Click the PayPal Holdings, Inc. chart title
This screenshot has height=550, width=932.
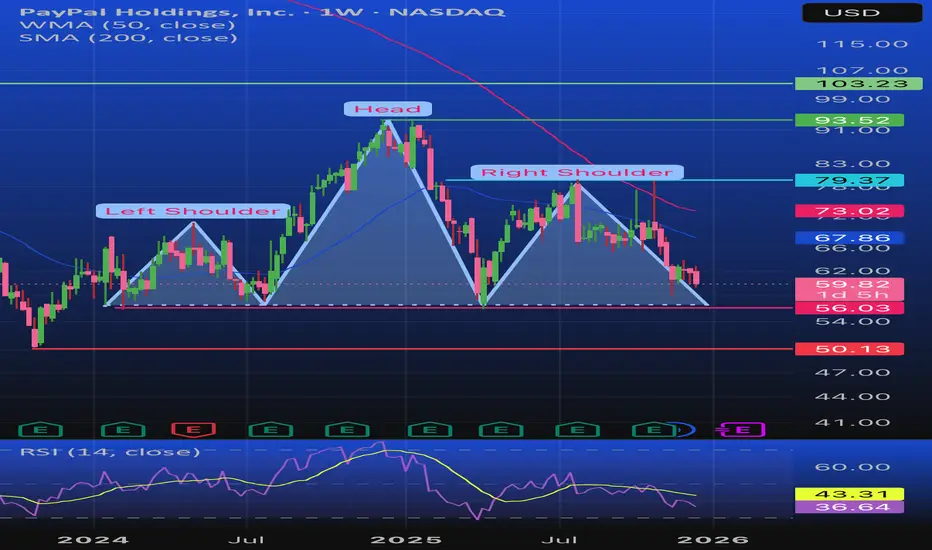coord(262,11)
